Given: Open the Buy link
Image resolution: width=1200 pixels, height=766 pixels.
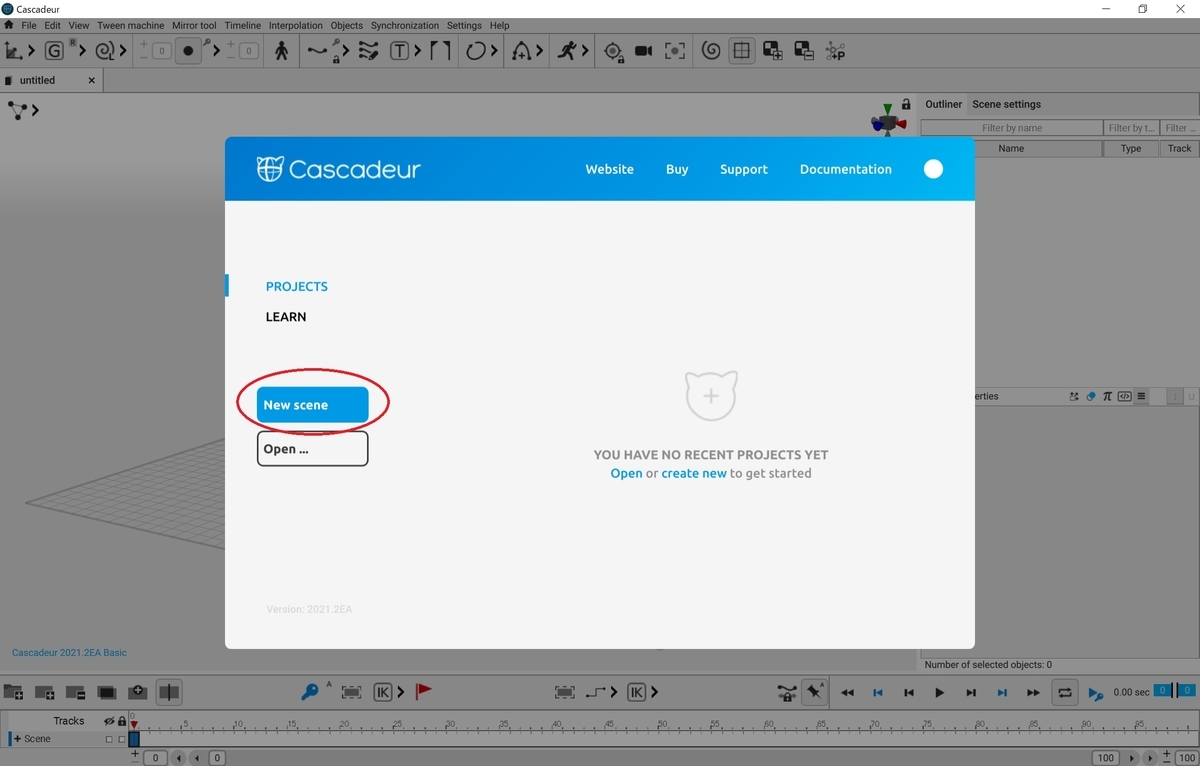Looking at the screenshot, I should click(677, 169).
